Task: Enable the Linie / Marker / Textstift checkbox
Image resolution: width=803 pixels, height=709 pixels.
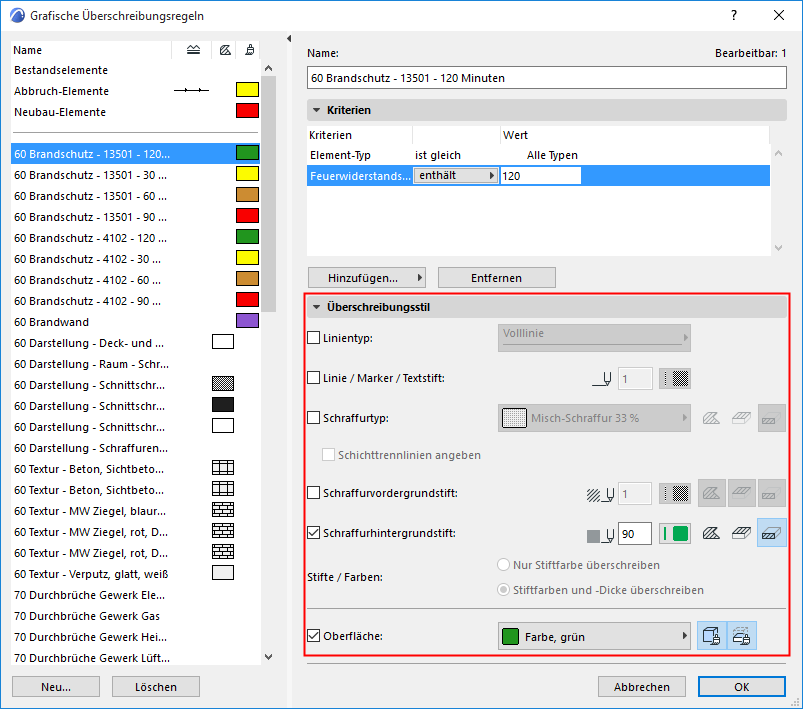Action: 313,378
